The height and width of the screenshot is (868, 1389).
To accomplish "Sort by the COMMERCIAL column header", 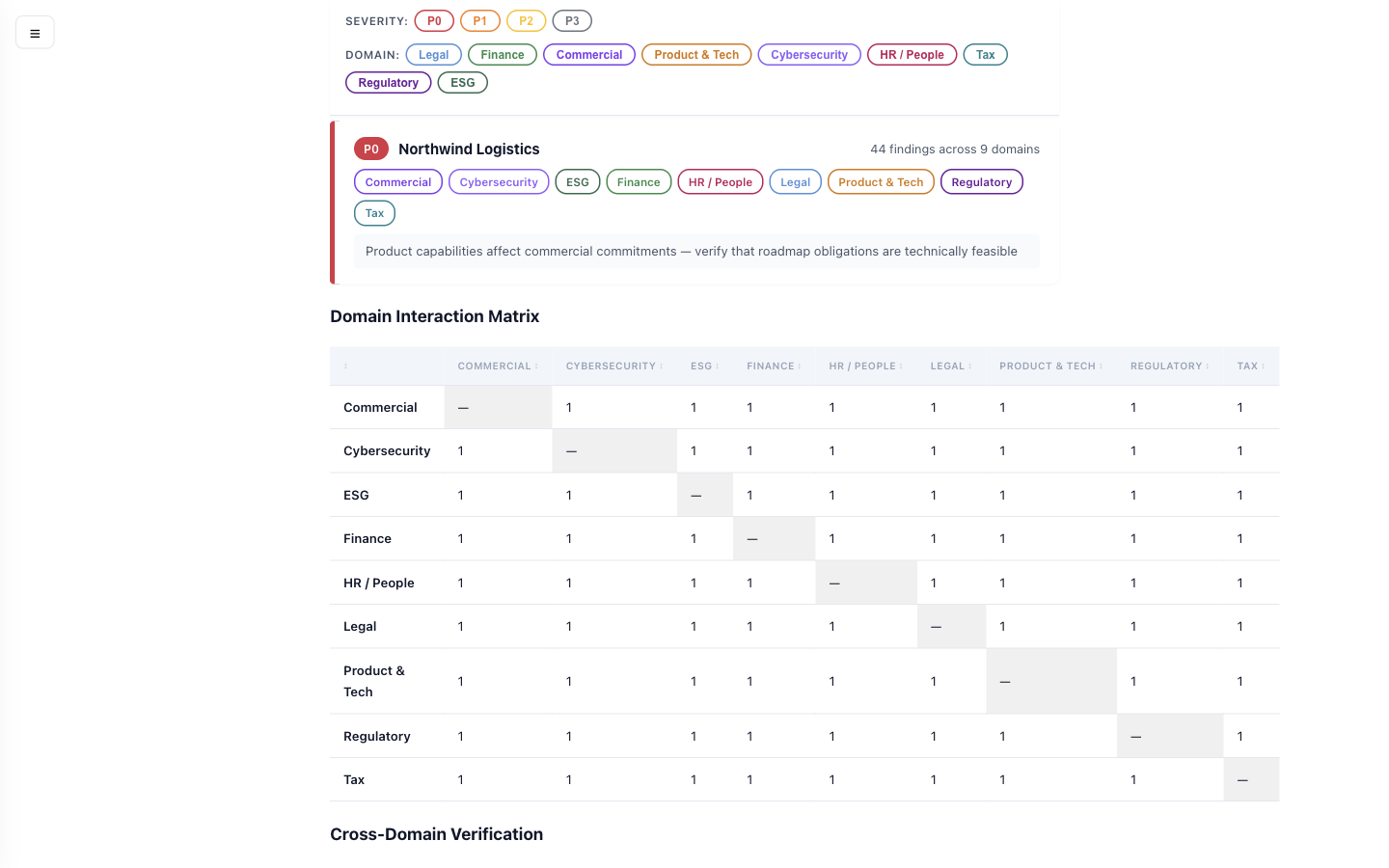I will 498,366.
